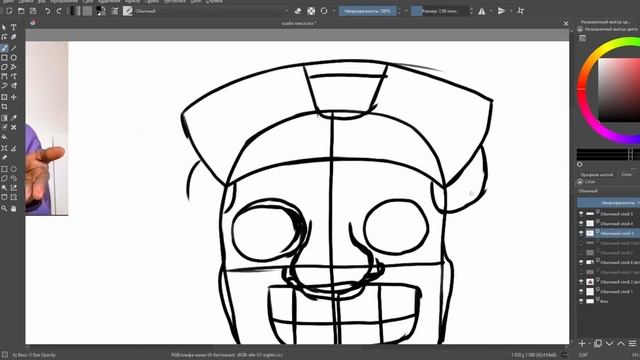Enable wrap-around mode
The width and height of the screenshot is (640, 360).
520,11
